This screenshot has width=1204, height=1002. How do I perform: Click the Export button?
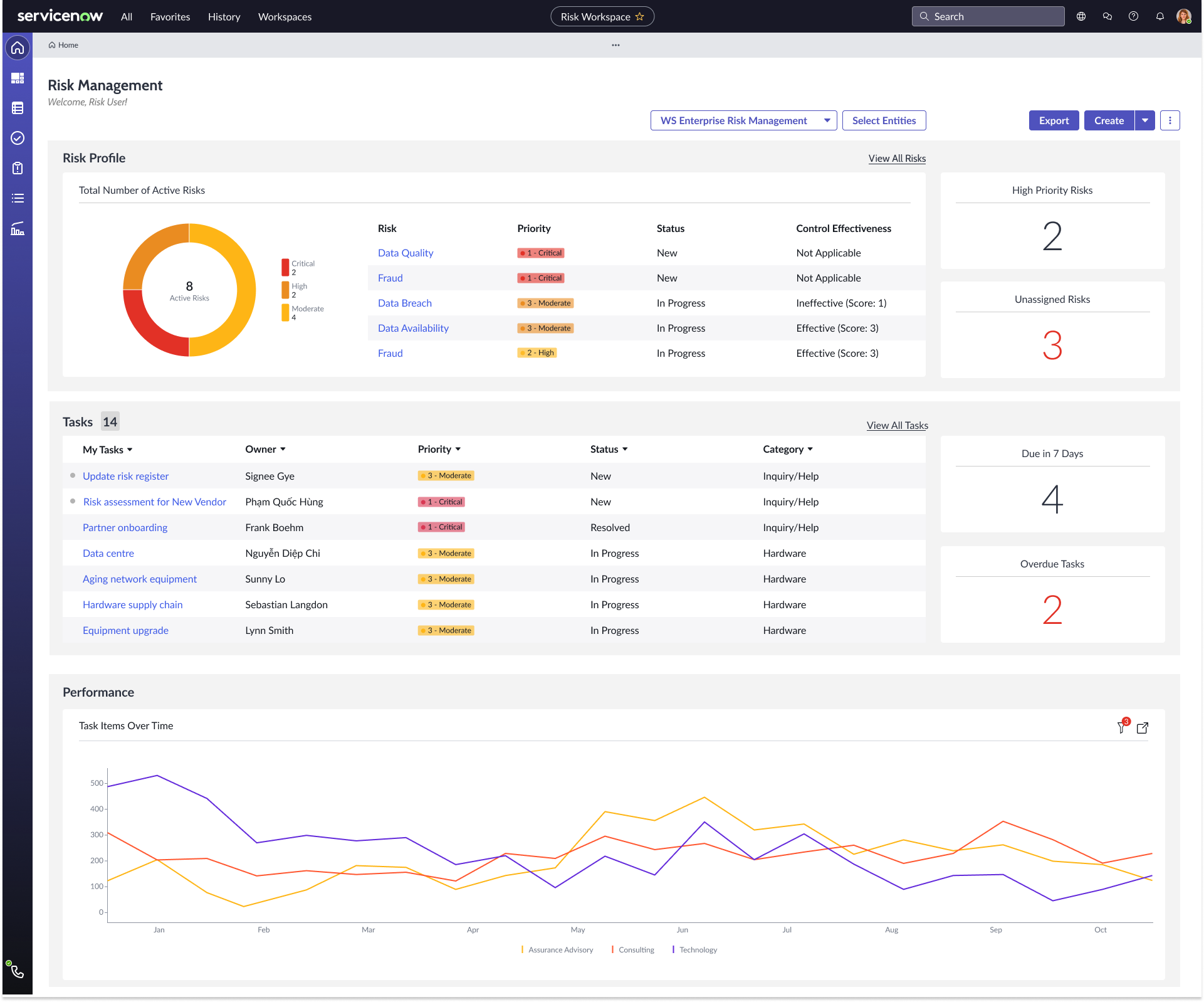1054,120
